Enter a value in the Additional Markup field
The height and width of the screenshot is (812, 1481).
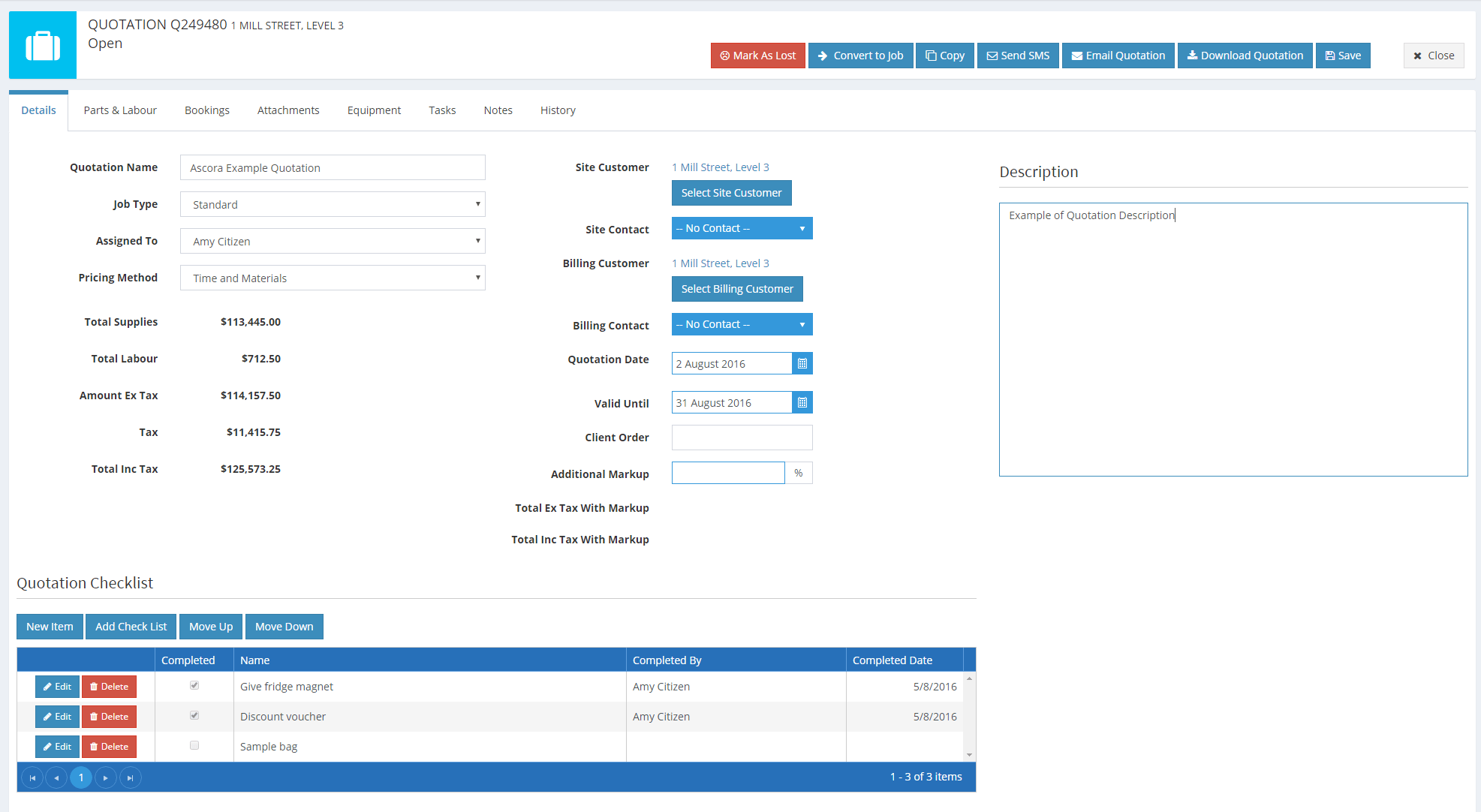(727, 473)
